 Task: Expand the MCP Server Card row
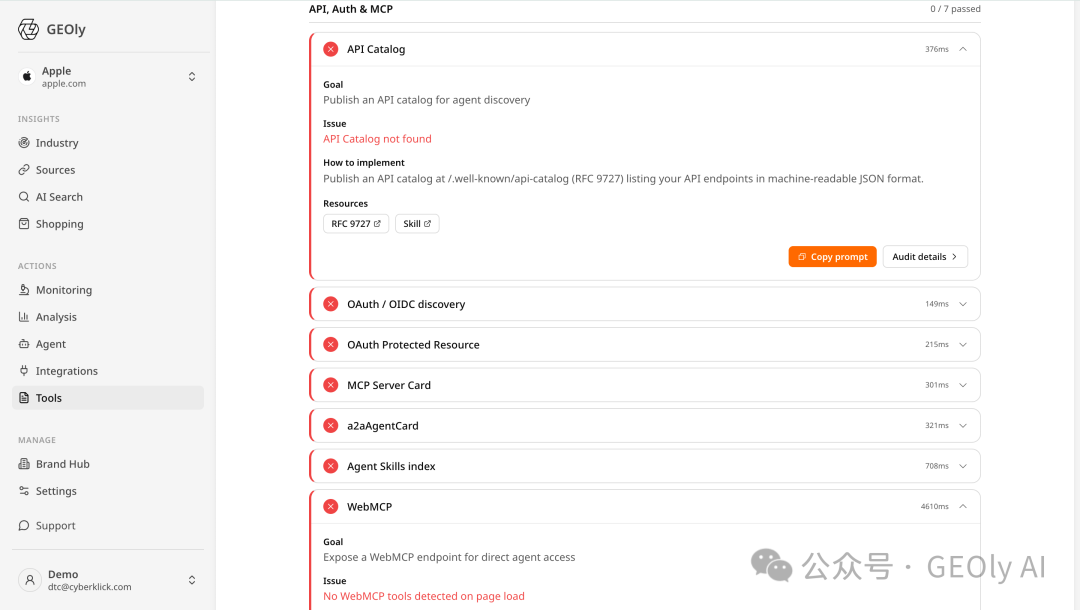(x=645, y=385)
